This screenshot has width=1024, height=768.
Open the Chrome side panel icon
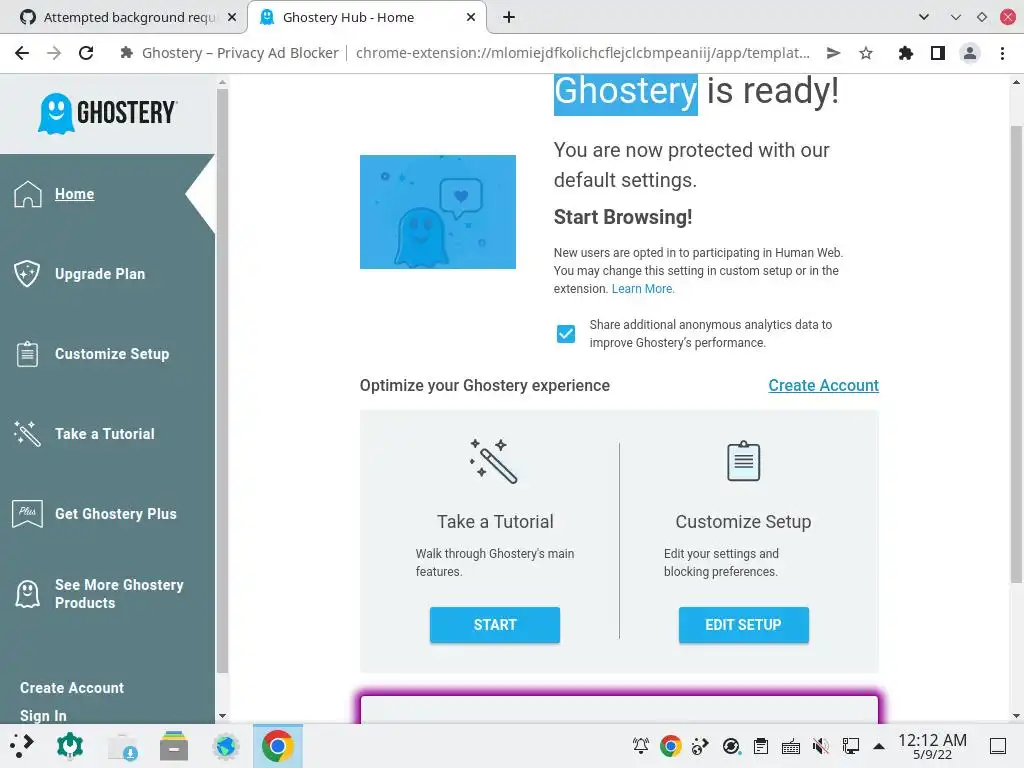(938, 53)
